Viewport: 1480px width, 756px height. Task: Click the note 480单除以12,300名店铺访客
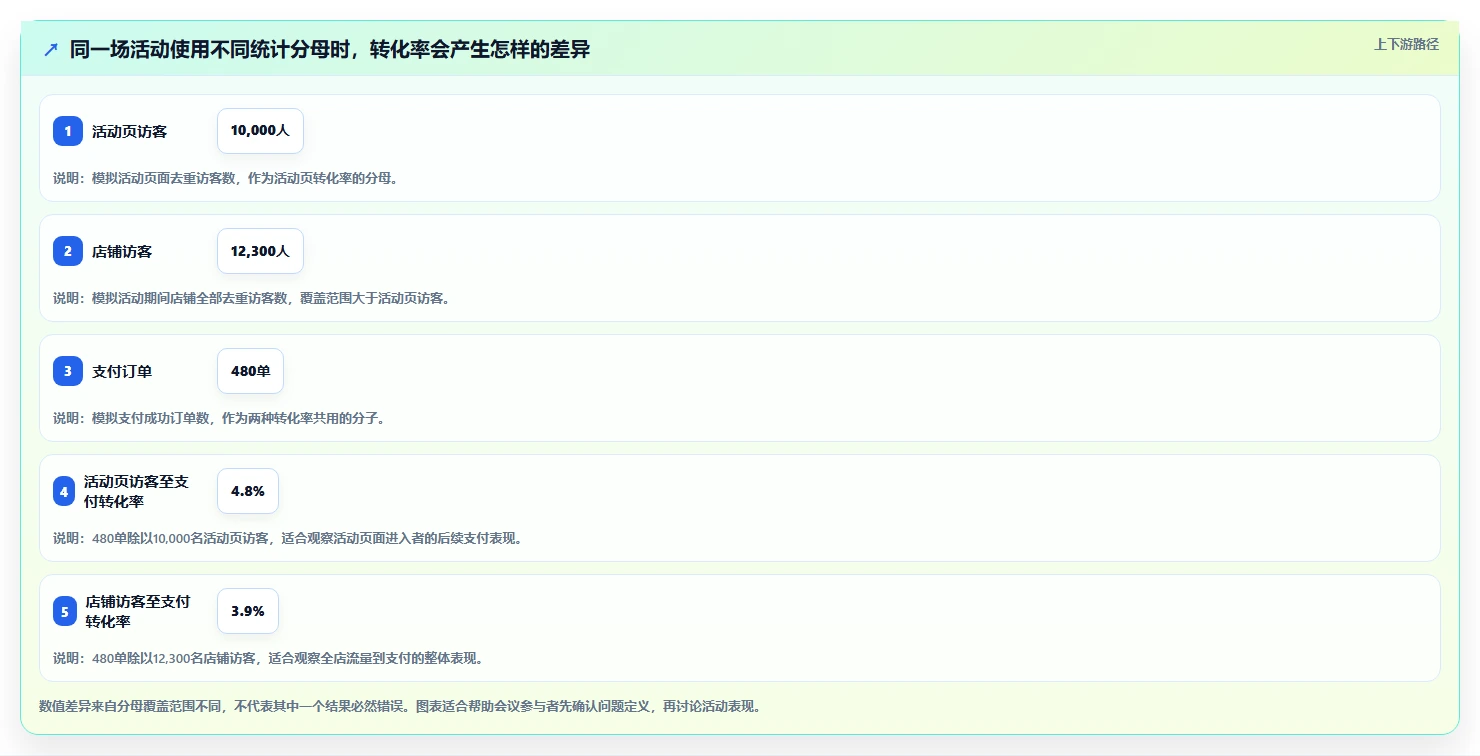[268, 658]
